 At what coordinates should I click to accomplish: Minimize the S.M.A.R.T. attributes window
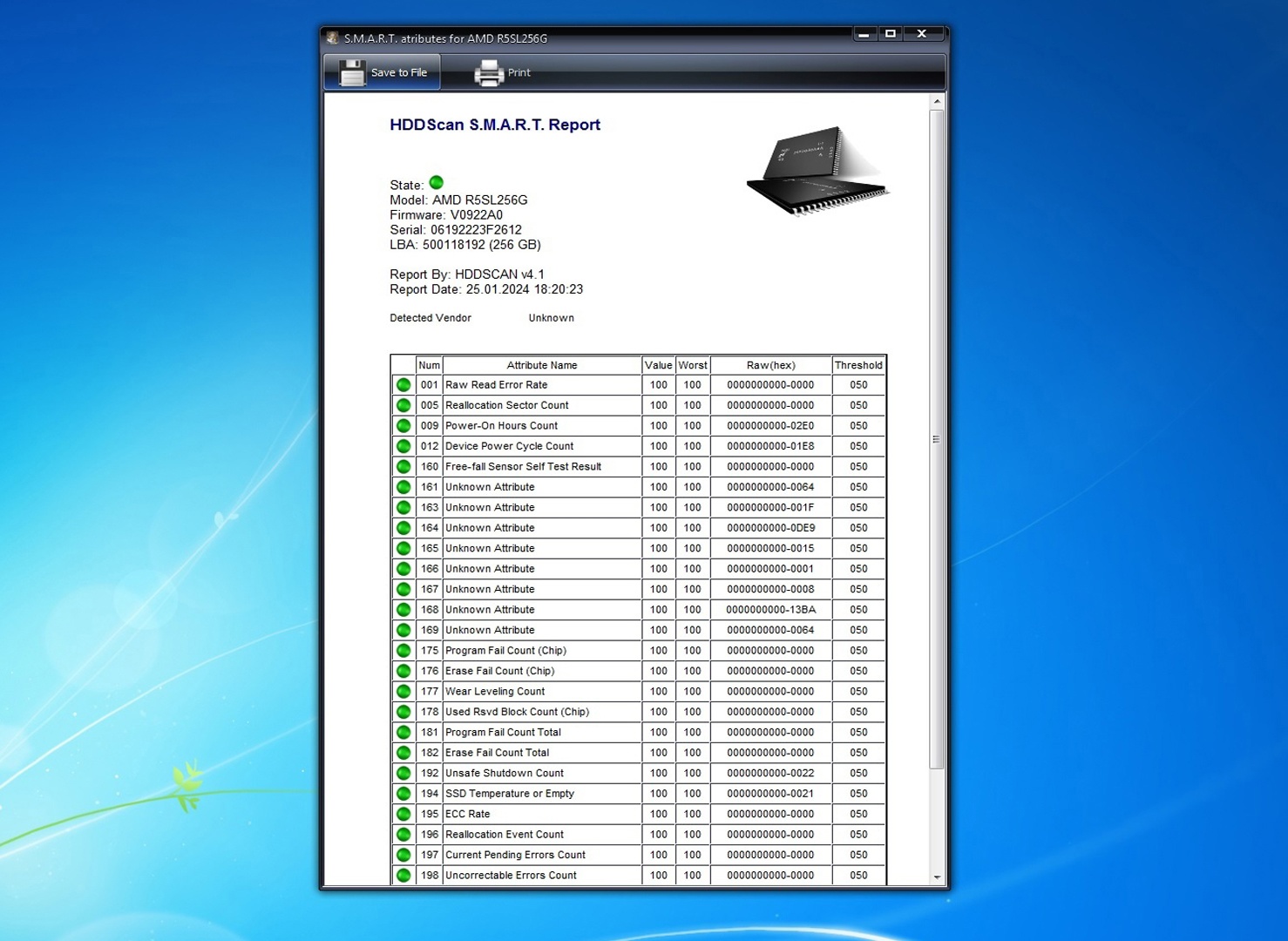pyautogui.click(x=864, y=34)
